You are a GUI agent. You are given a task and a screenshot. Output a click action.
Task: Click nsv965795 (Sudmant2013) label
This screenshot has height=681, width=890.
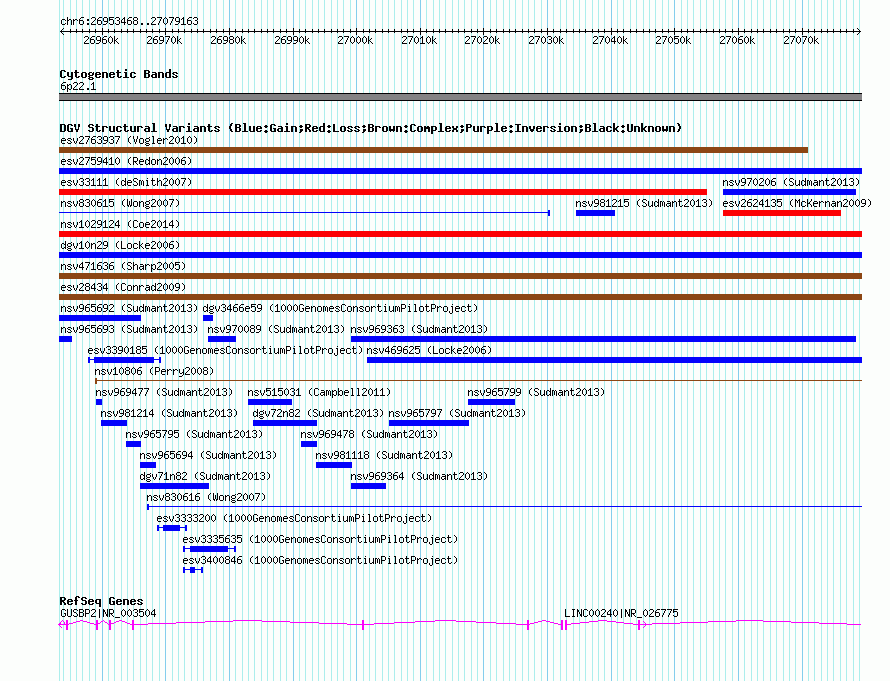tap(194, 434)
